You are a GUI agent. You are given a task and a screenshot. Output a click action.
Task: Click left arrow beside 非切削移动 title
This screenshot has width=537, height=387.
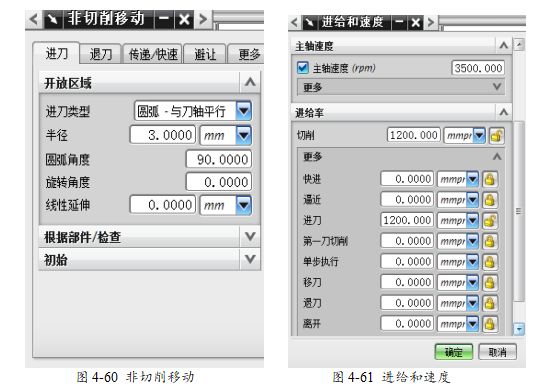[x=34, y=19]
